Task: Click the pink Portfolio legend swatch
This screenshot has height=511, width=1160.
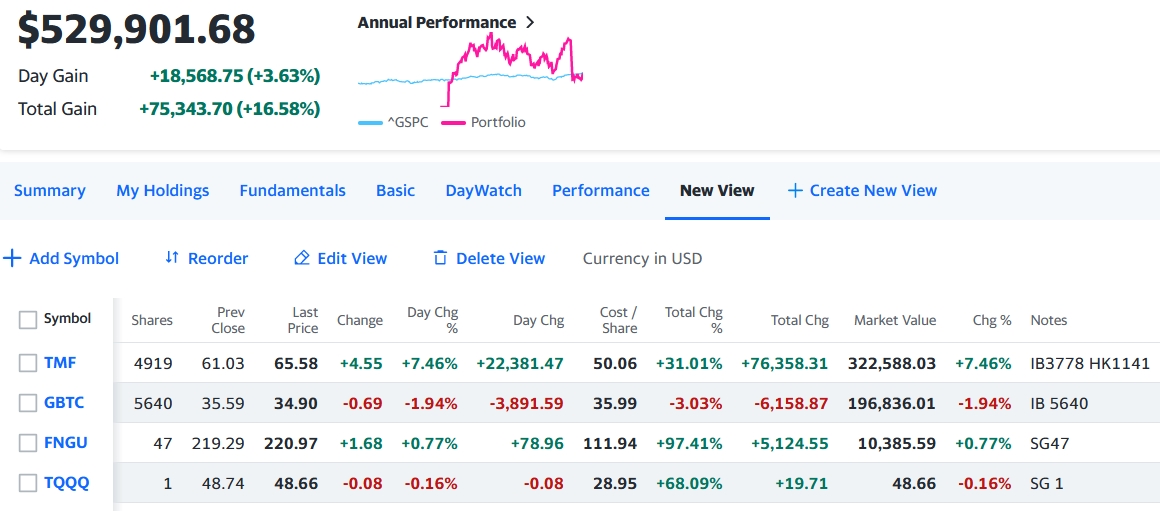Action: [x=453, y=123]
